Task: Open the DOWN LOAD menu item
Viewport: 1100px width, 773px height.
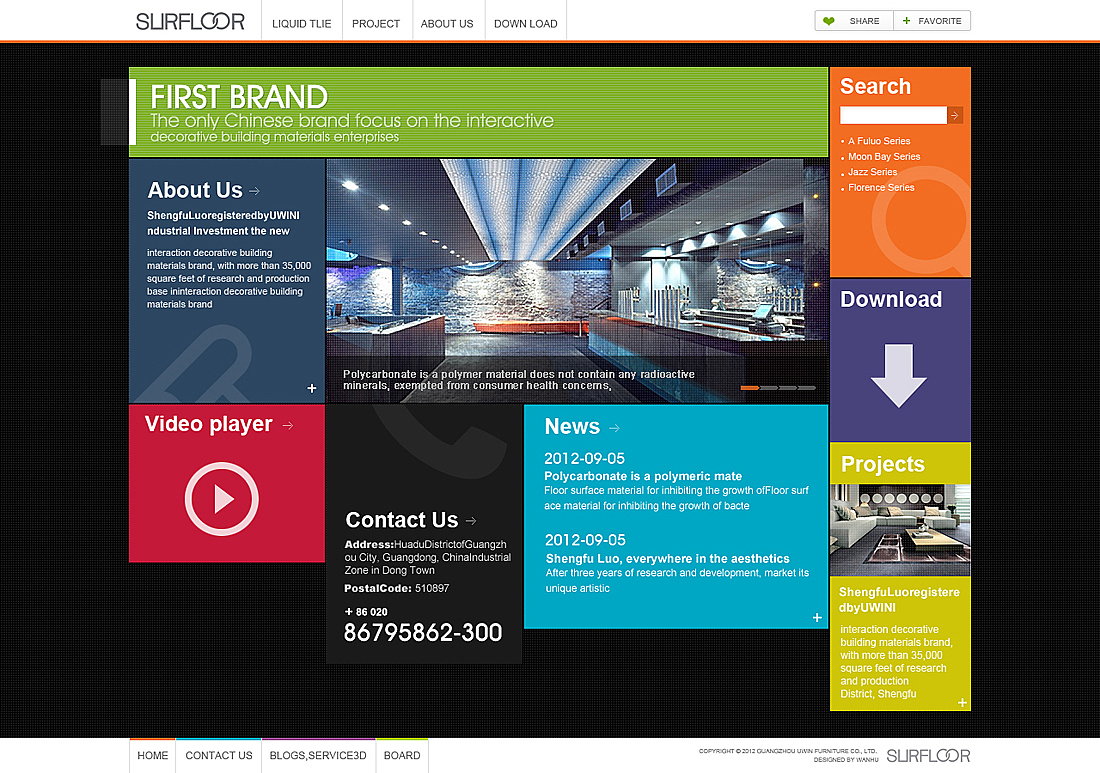Action: (525, 24)
